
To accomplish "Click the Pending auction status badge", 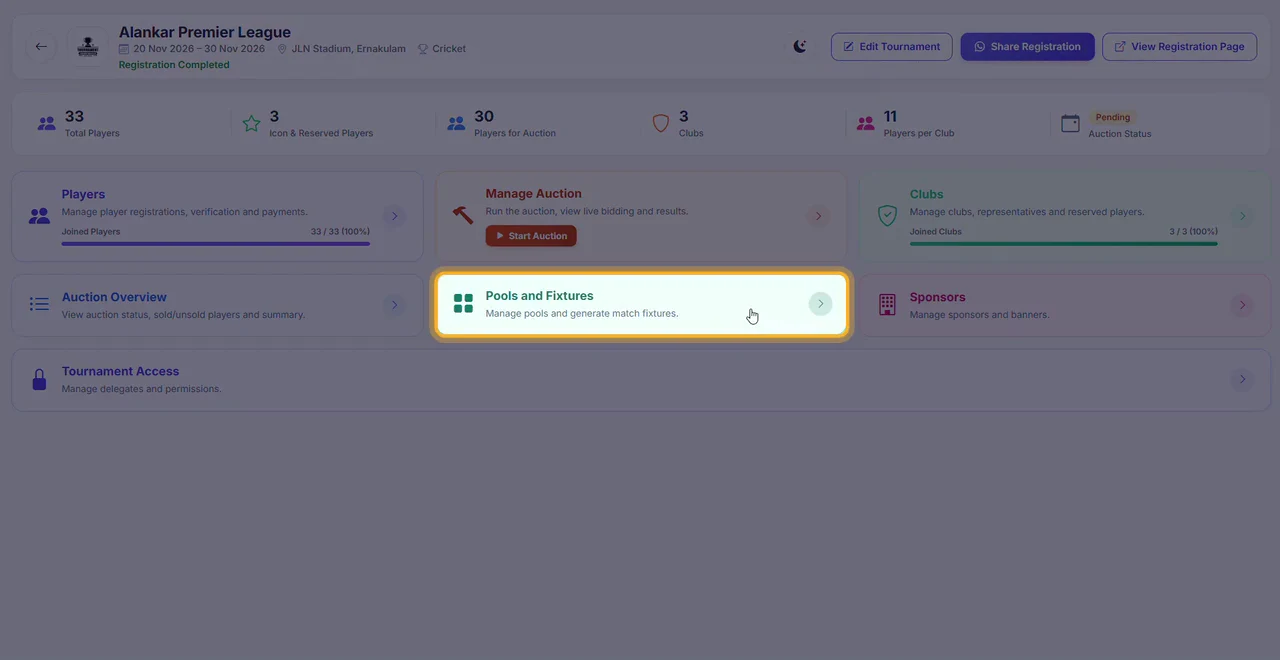I will 1112,117.
